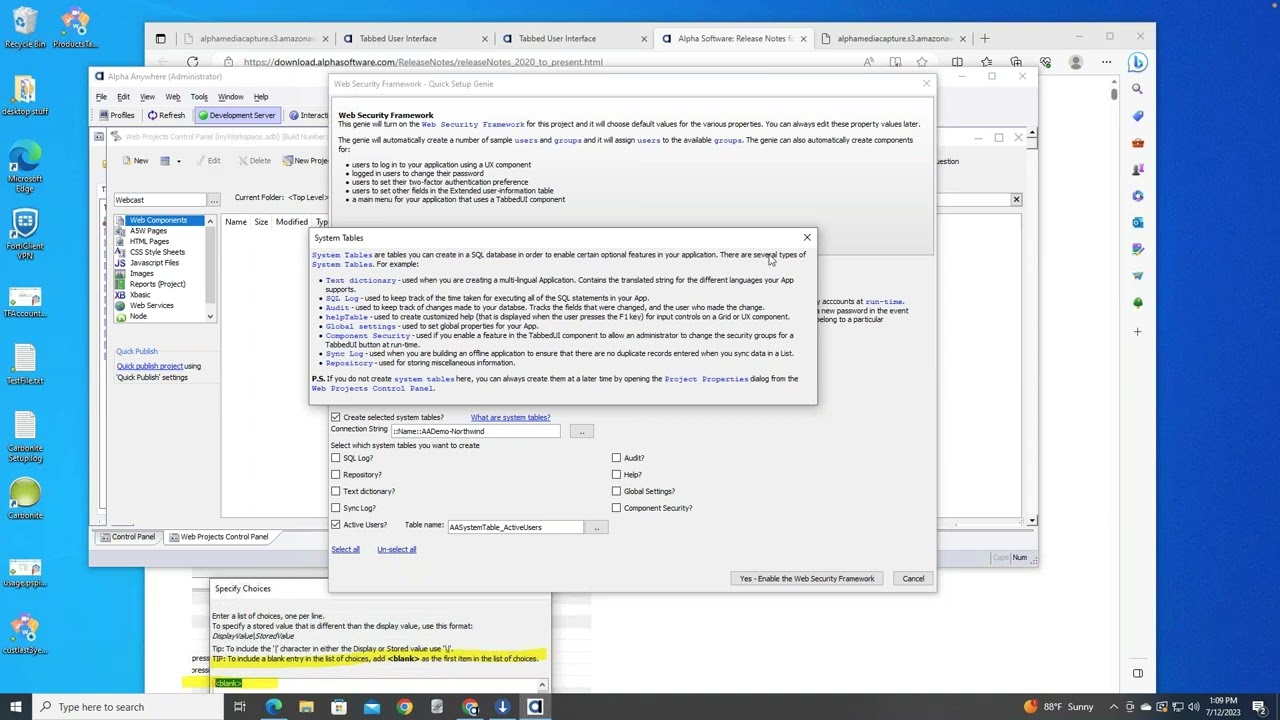This screenshot has width=1280, height=720.
Task: Open Edge settings and more menu
Action: click(x=1106, y=62)
